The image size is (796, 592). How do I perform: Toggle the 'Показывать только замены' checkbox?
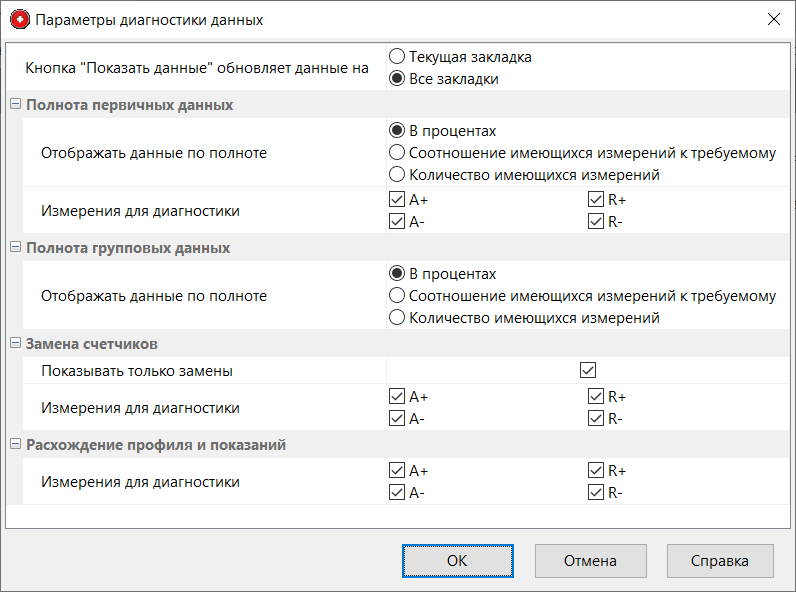pos(588,371)
